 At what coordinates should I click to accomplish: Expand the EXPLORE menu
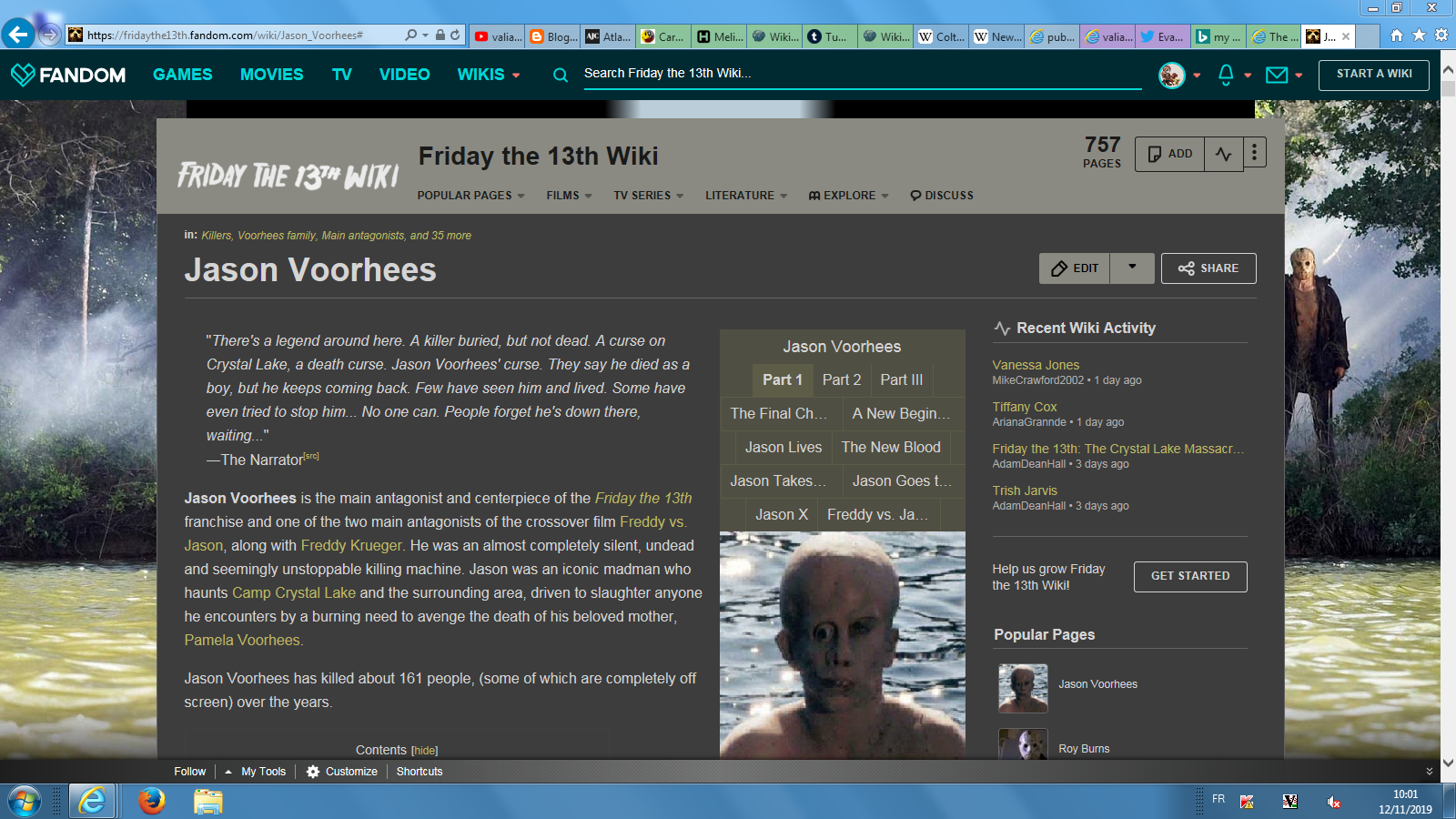848,196
